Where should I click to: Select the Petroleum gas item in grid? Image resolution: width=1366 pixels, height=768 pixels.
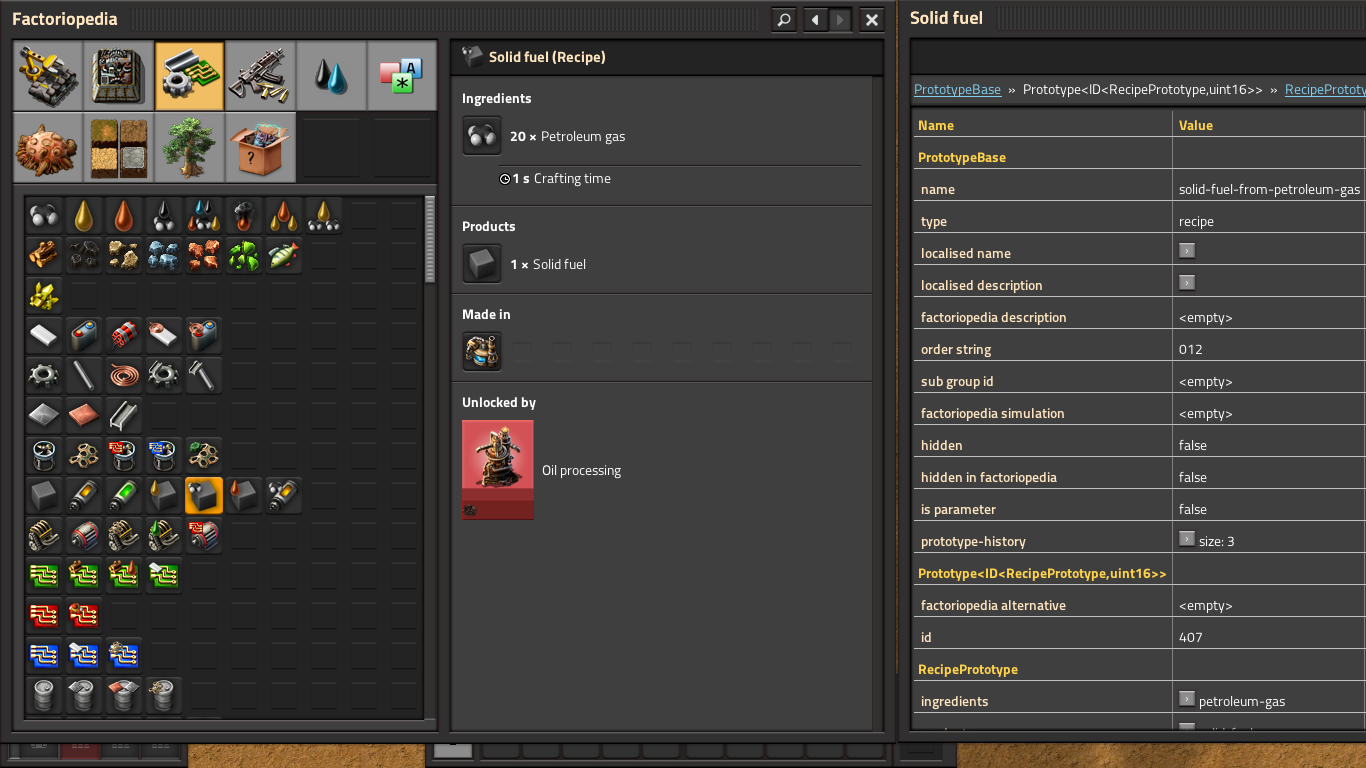(44, 216)
